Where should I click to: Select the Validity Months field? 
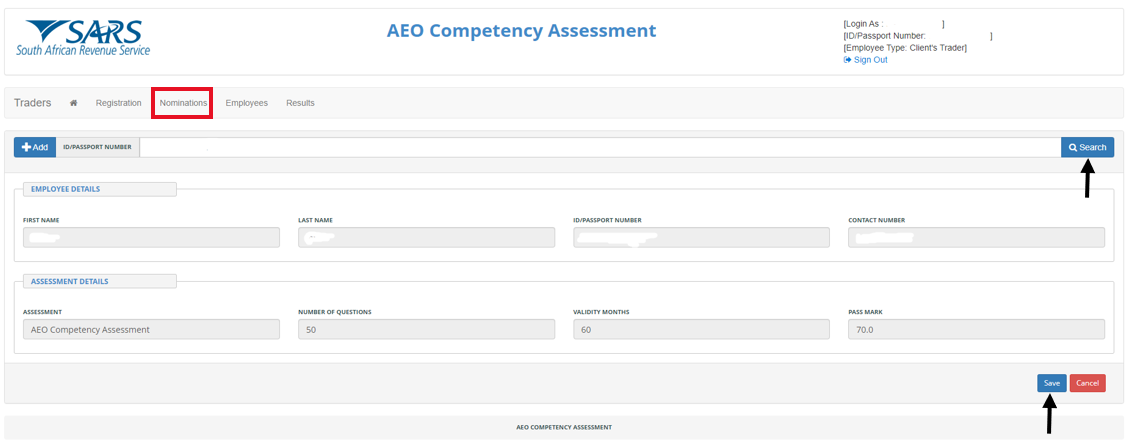(701, 329)
